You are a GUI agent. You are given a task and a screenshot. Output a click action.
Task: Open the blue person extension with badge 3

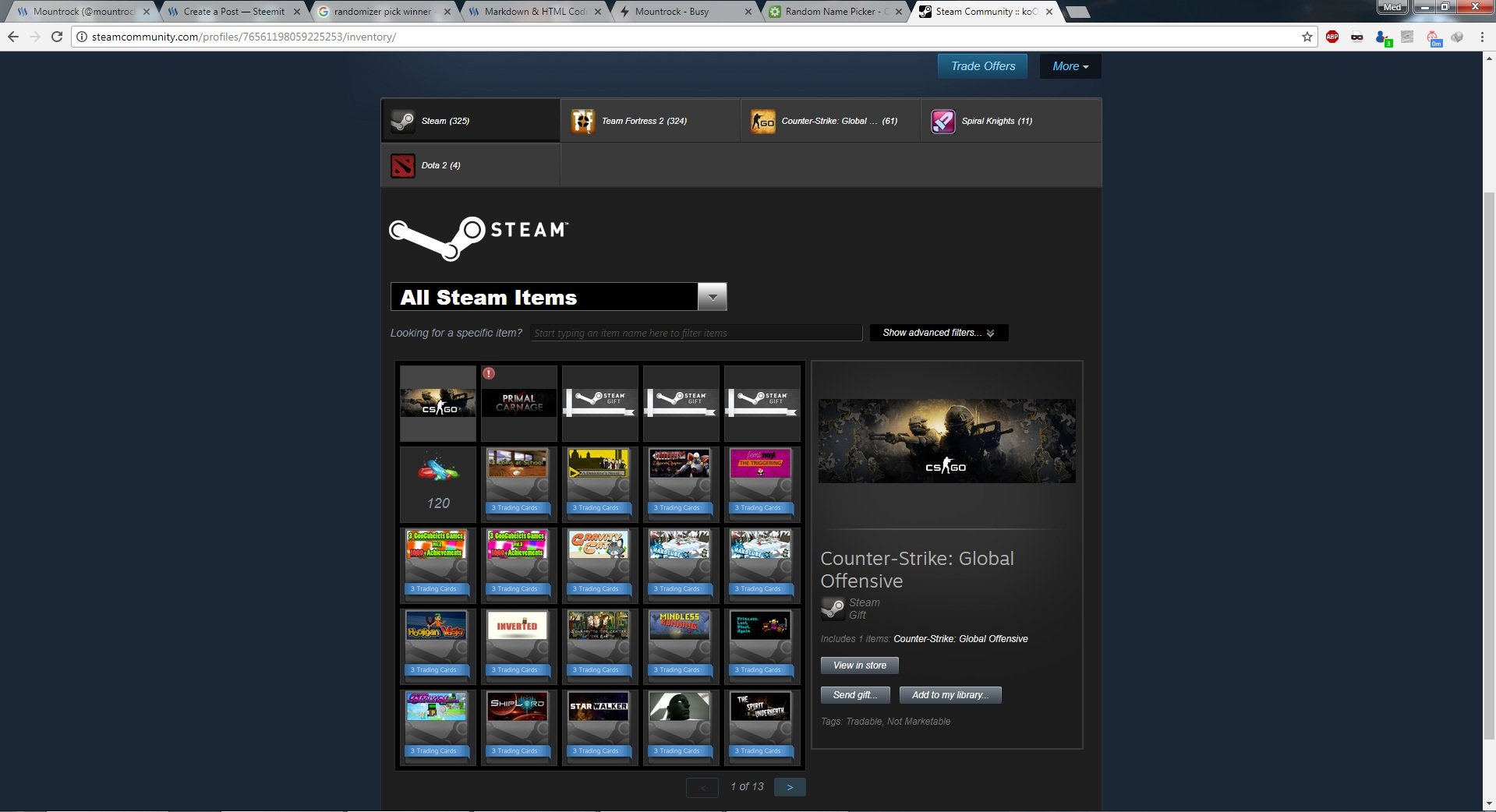pyautogui.click(x=1383, y=37)
